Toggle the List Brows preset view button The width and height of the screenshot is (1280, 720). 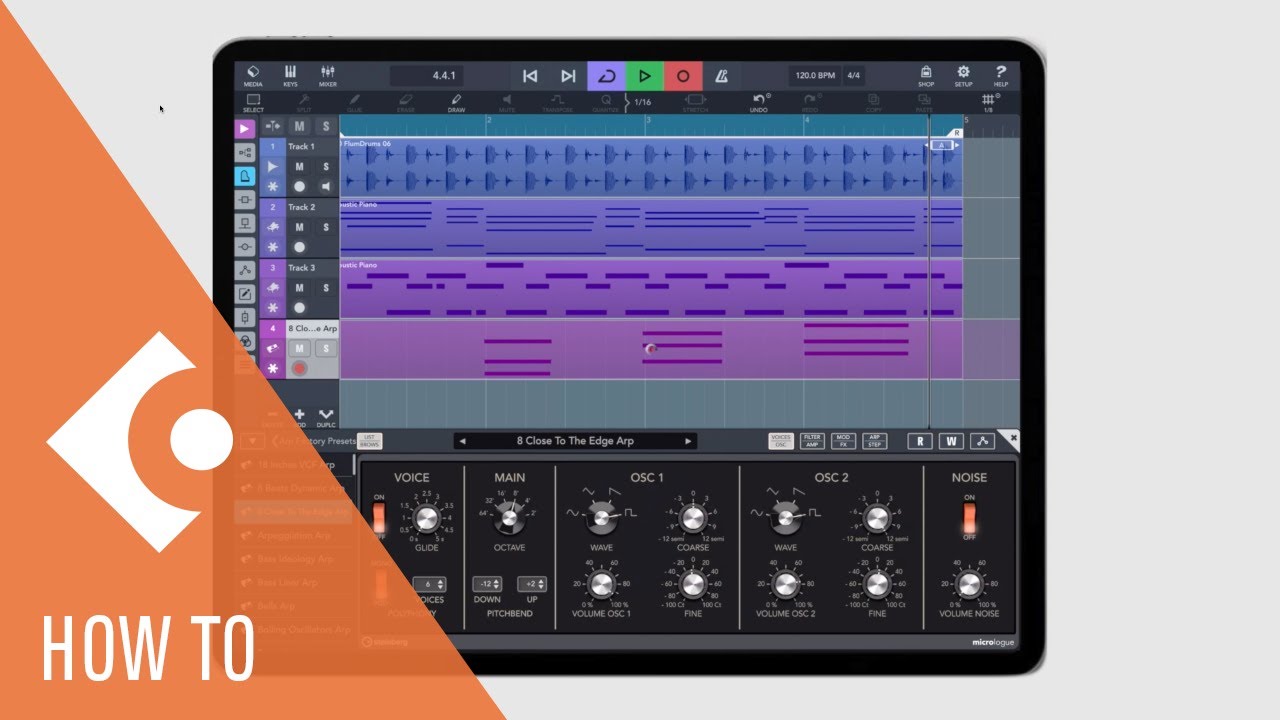(x=369, y=441)
